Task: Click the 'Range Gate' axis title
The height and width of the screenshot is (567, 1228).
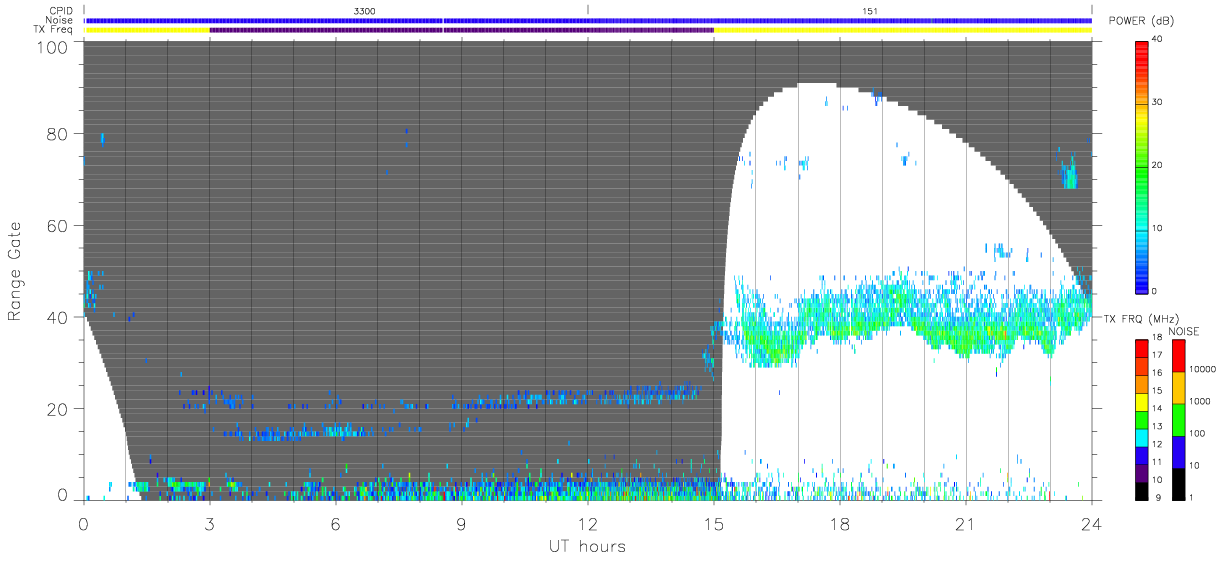Action: [15, 271]
